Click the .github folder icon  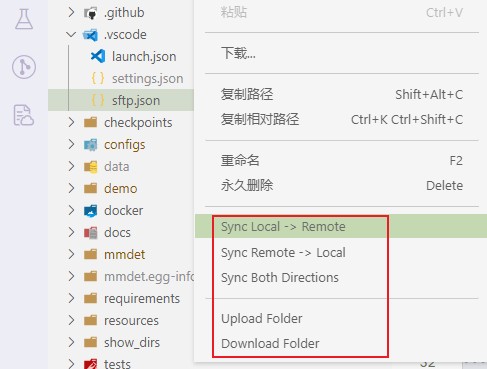[90, 13]
